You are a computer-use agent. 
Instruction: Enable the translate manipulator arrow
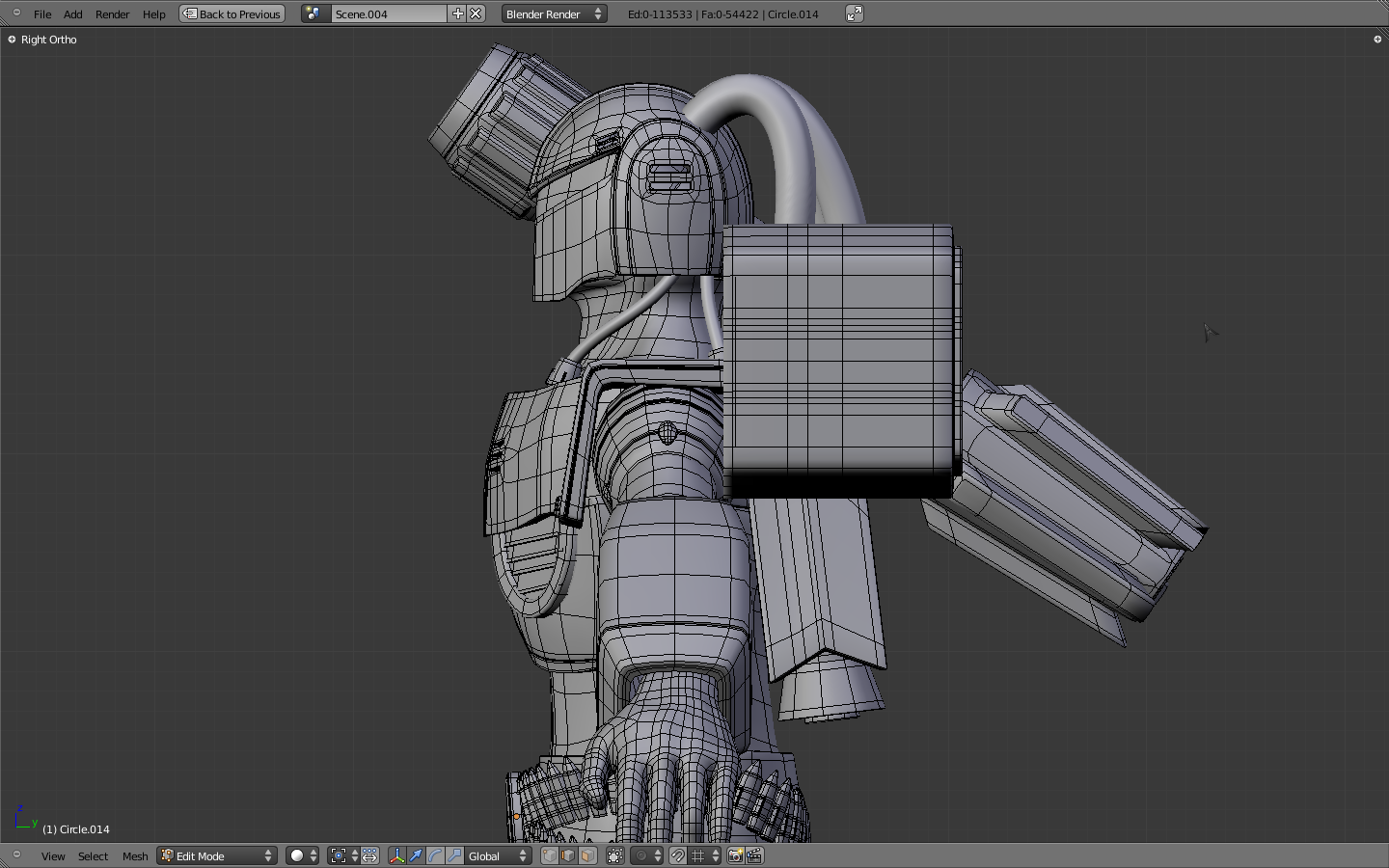(x=417, y=856)
